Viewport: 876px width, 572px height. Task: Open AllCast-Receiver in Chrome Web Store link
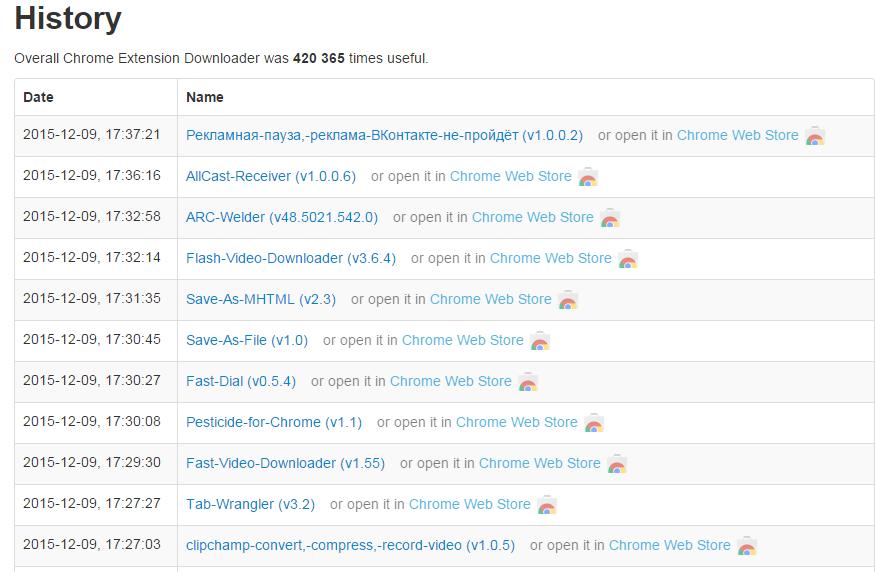[511, 176]
